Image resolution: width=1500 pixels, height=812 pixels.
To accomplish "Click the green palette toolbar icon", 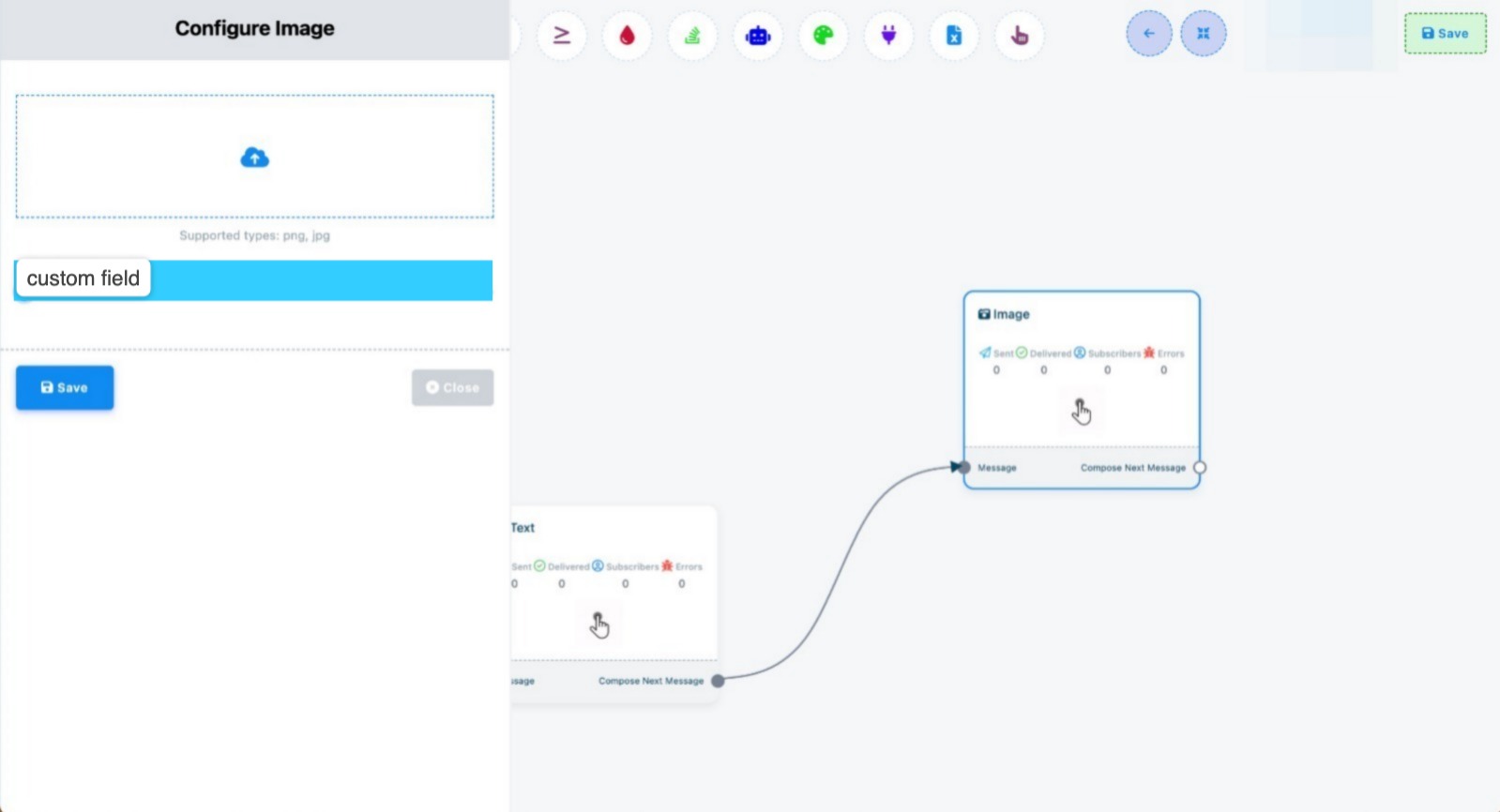I will [x=823, y=36].
